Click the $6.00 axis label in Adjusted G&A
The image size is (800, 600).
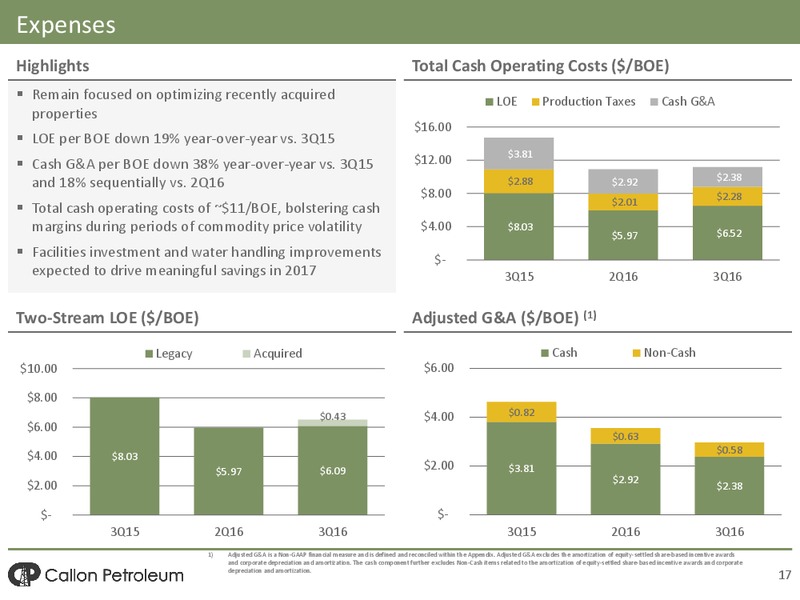pyautogui.click(x=438, y=368)
